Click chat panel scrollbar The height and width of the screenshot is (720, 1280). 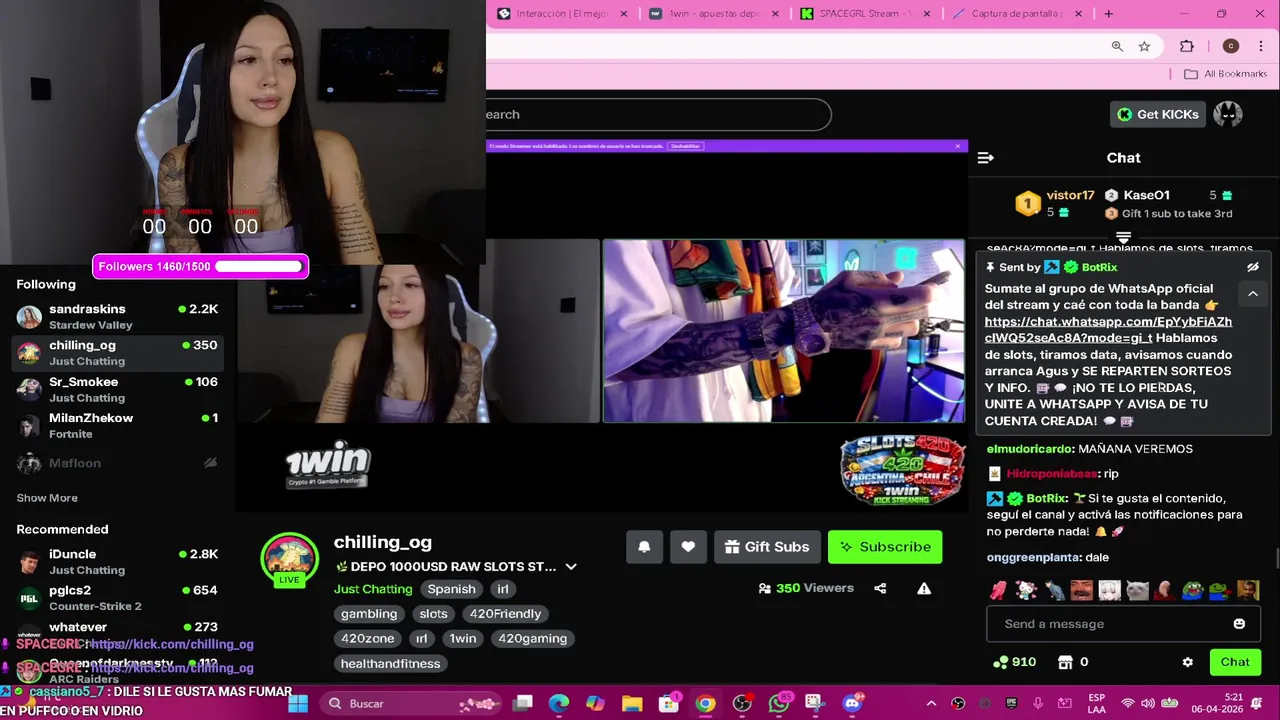tap(1275, 558)
